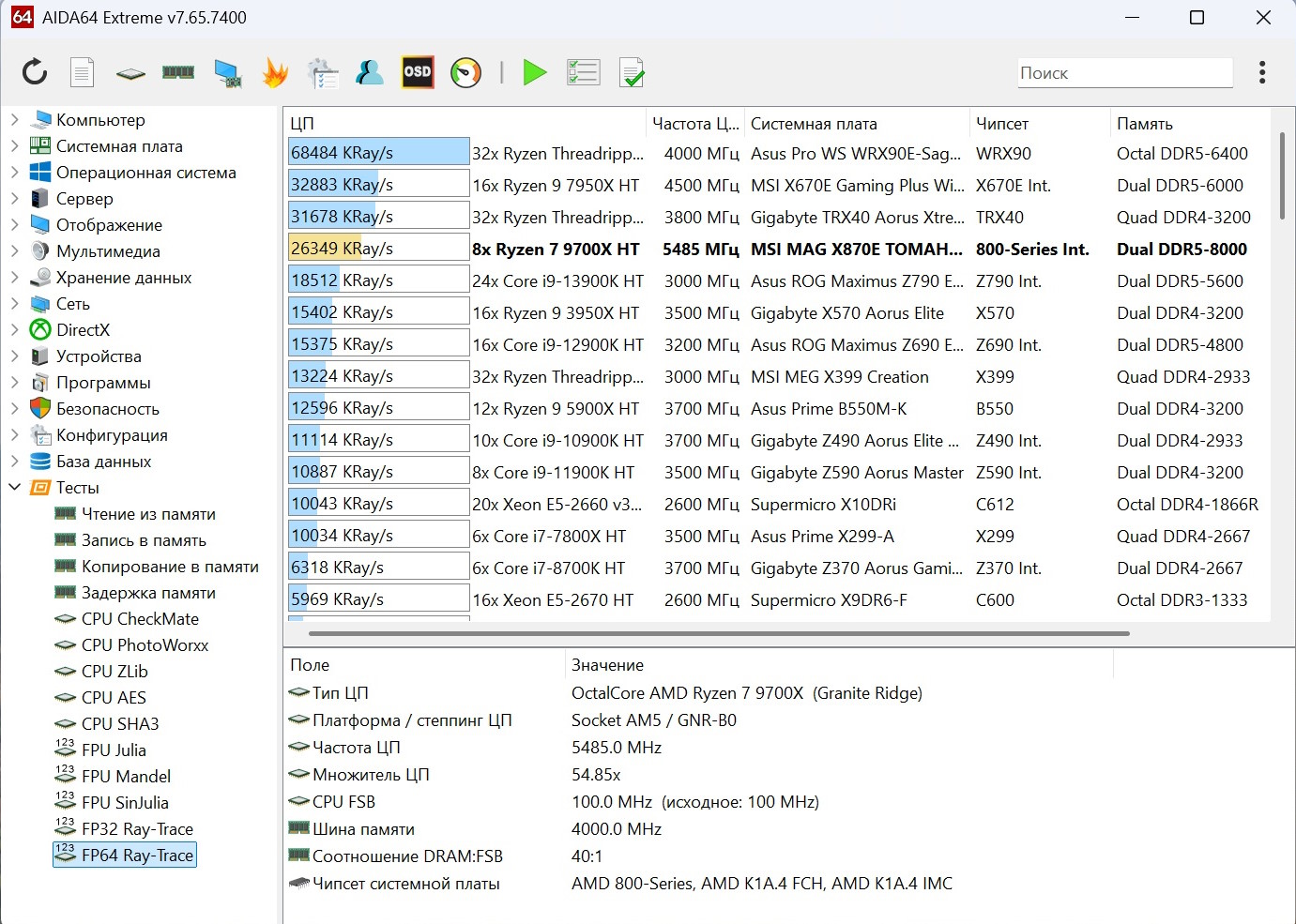The height and width of the screenshot is (924, 1296).
Task: Click the RAM memory module toolbar icon
Action: pyautogui.click(x=178, y=72)
